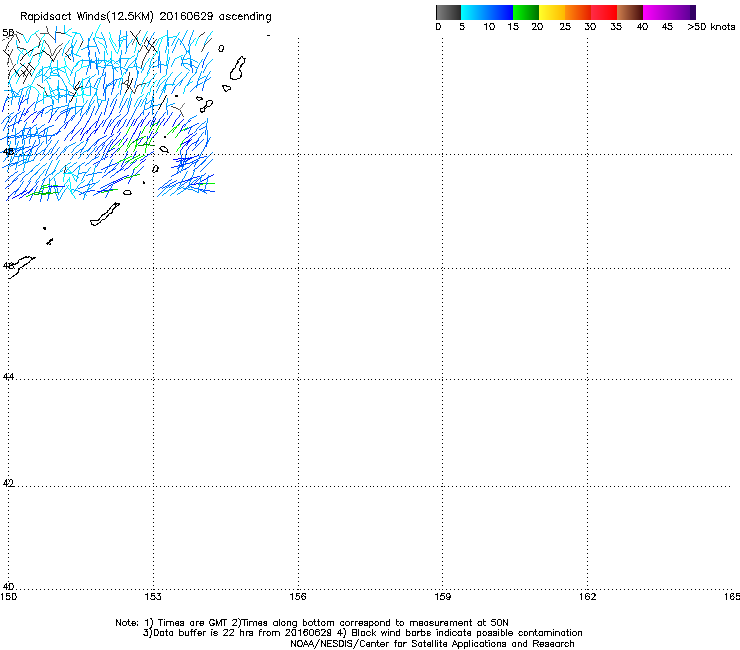Choose the magenta-purple 40-50 knots color band
This screenshot has height=650, width=740.
point(669,12)
